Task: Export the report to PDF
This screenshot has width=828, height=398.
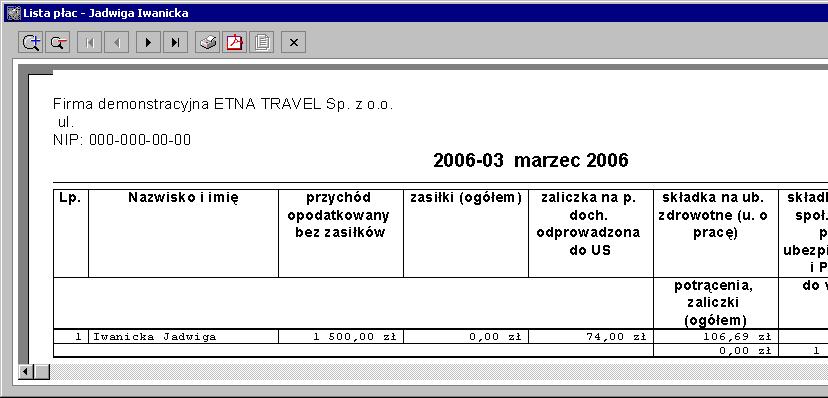Action: 234,43
